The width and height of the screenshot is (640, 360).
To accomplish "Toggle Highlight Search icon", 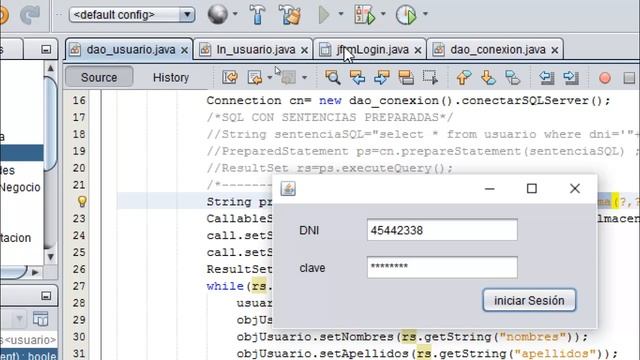I will click(x=406, y=77).
